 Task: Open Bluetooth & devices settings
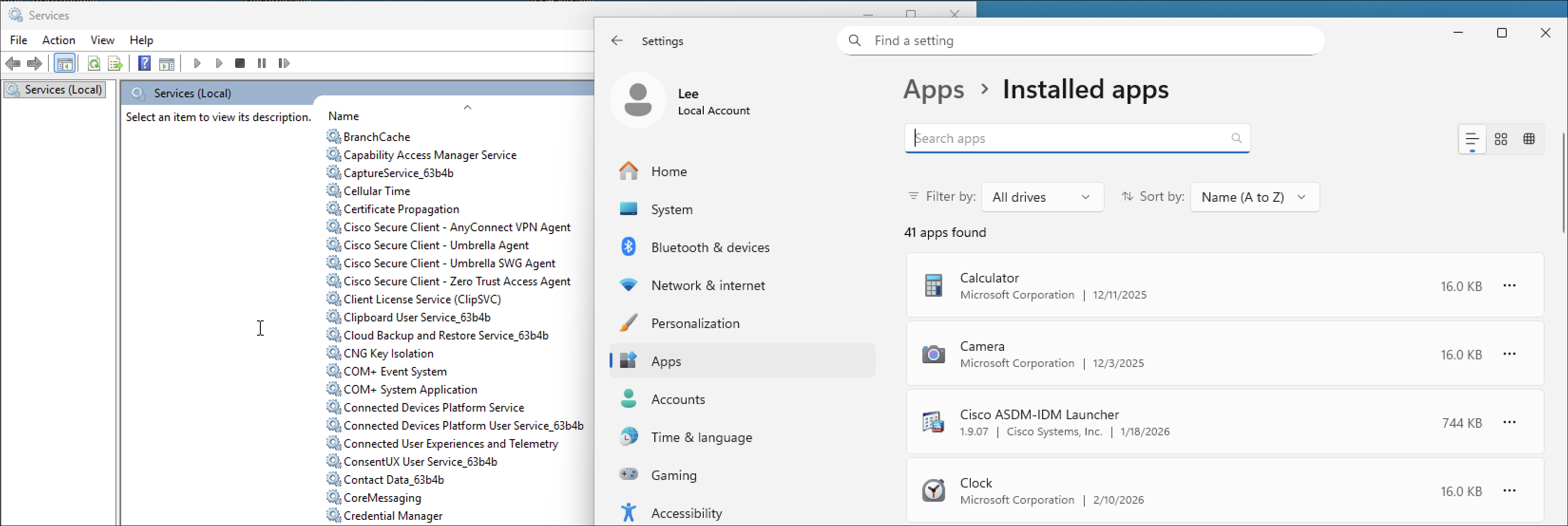[x=742, y=247]
